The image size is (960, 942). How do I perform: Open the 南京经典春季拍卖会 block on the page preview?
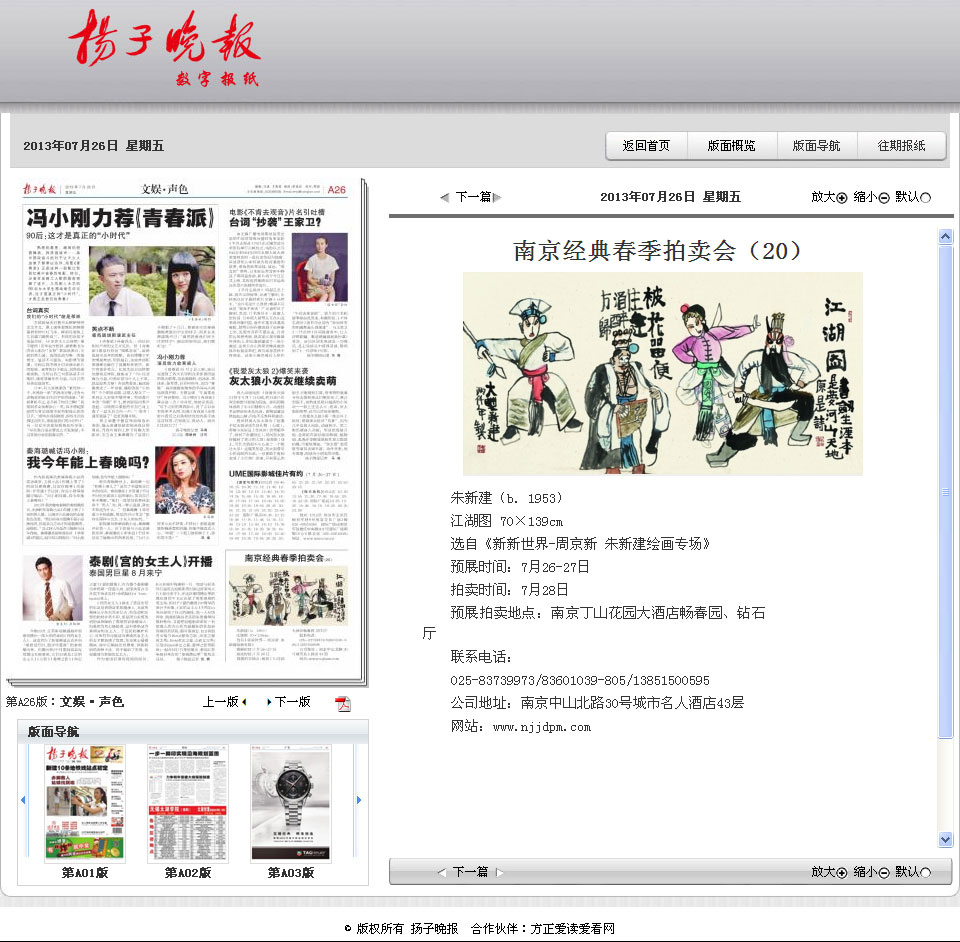tap(287, 605)
